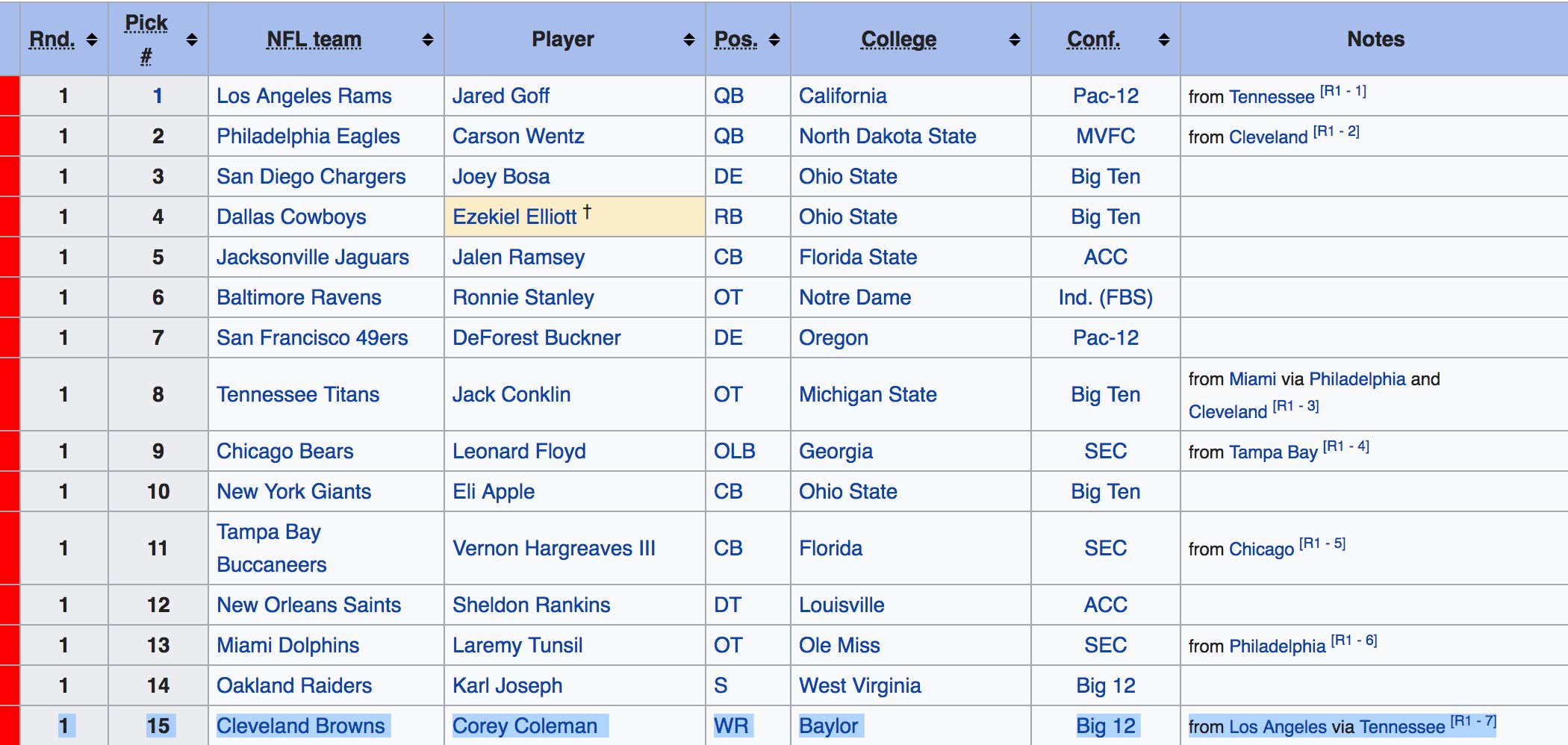Screen dimensions: 1568x745
Task: Click the [R1 - 3] reference note
Action: coord(1296,406)
